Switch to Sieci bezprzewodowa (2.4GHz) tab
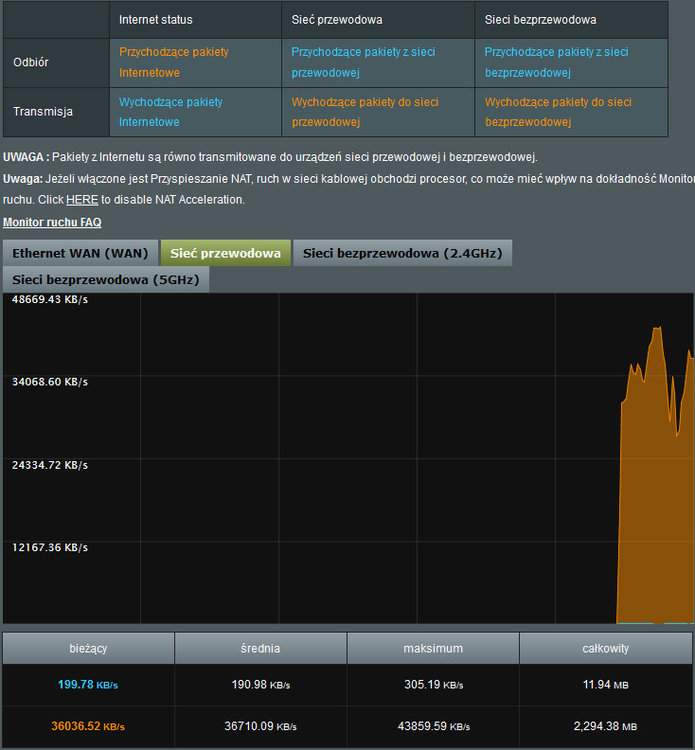This screenshot has height=750, width=695. tap(402, 253)
